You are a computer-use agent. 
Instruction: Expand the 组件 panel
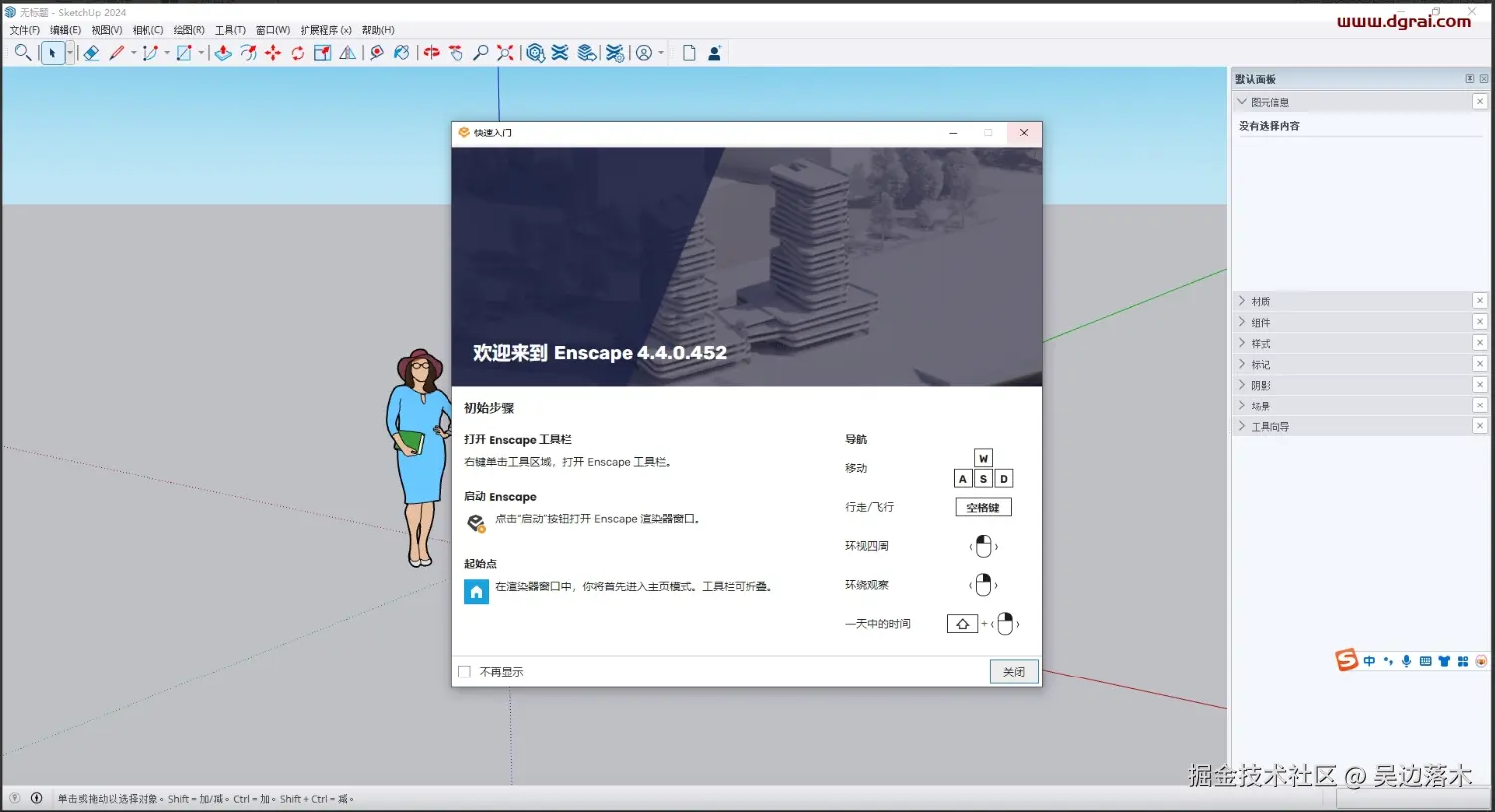point(1242,322)
